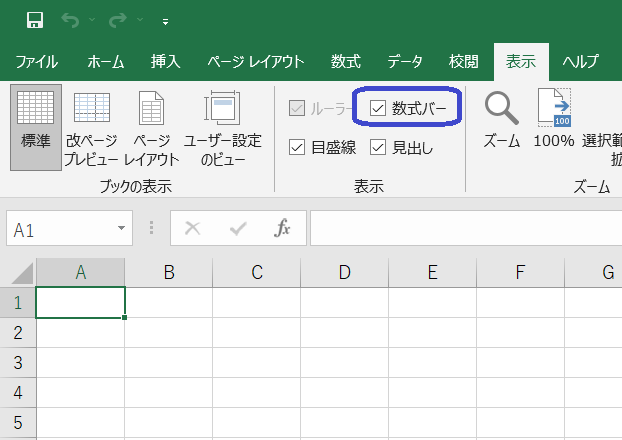Image resolution: width=622 pixels, height=440 pixels.
Task: Click the formula bar enter checkmark icon
Action: pyautogui.click(x=238, y=228)
